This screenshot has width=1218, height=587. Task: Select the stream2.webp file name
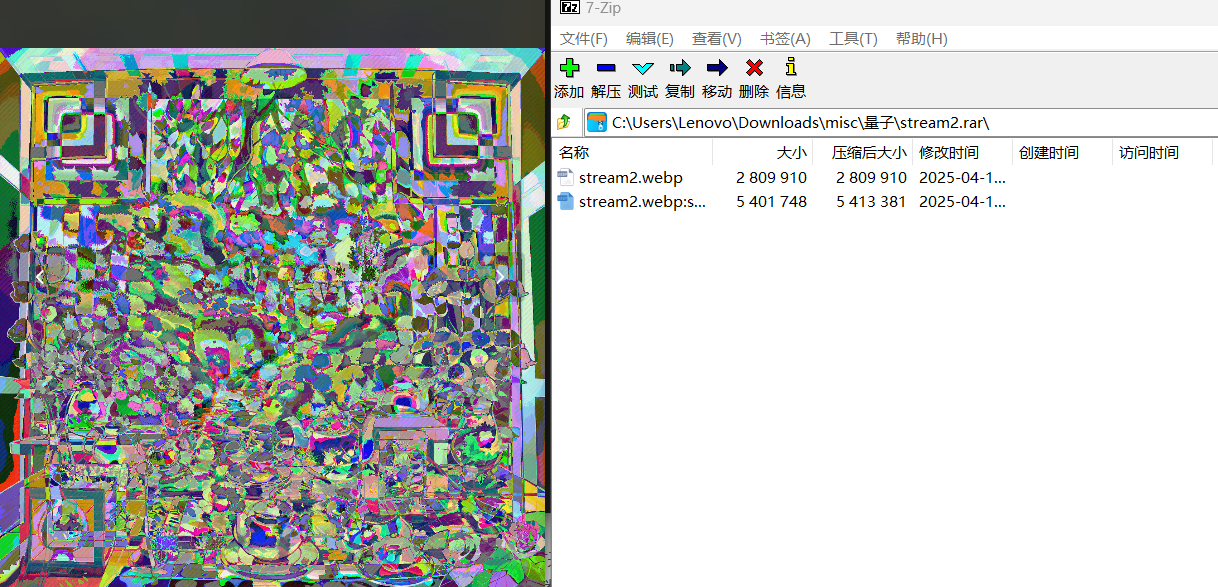[631, 178]
